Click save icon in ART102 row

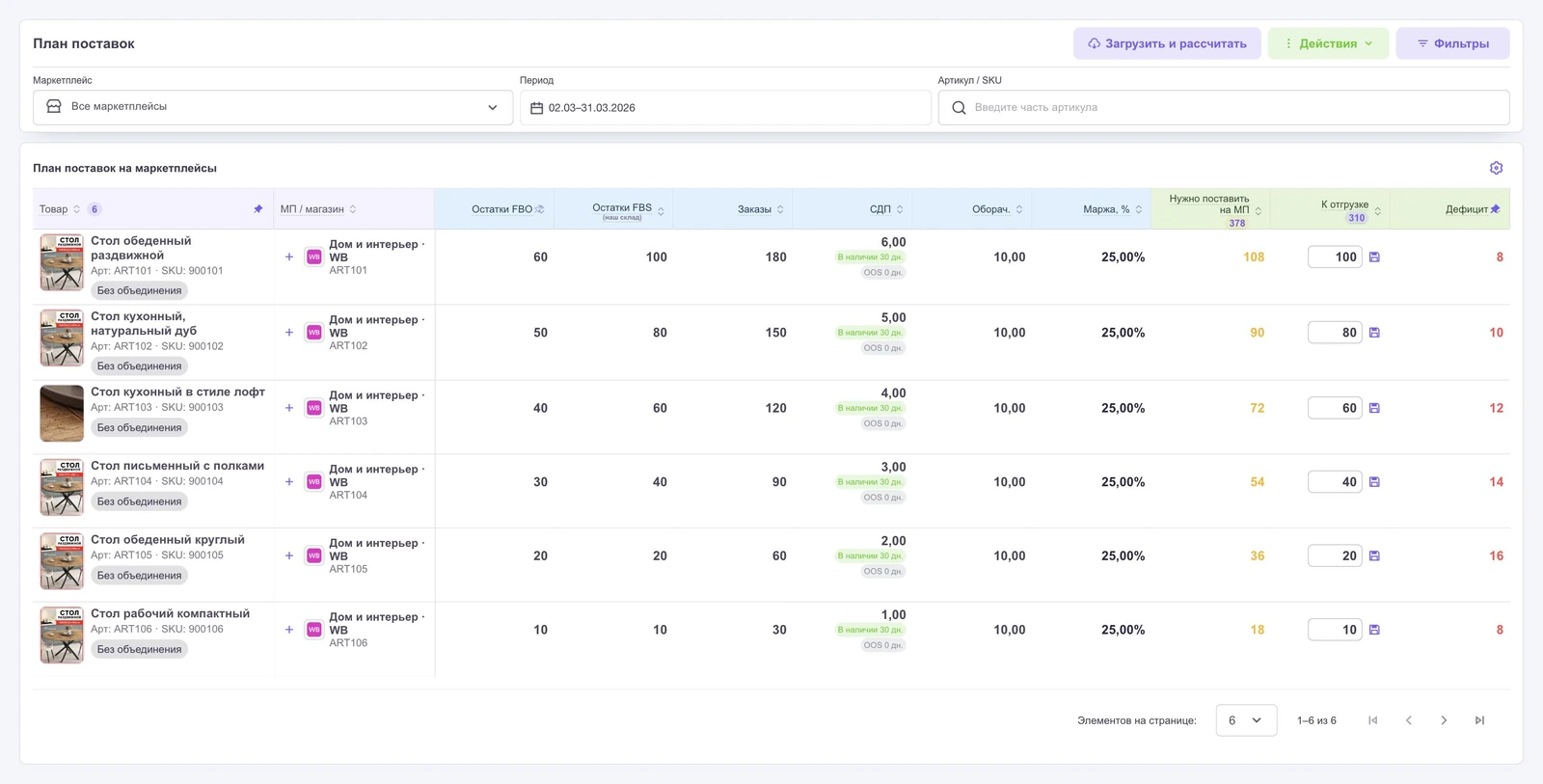click(x=1374, y=333)
